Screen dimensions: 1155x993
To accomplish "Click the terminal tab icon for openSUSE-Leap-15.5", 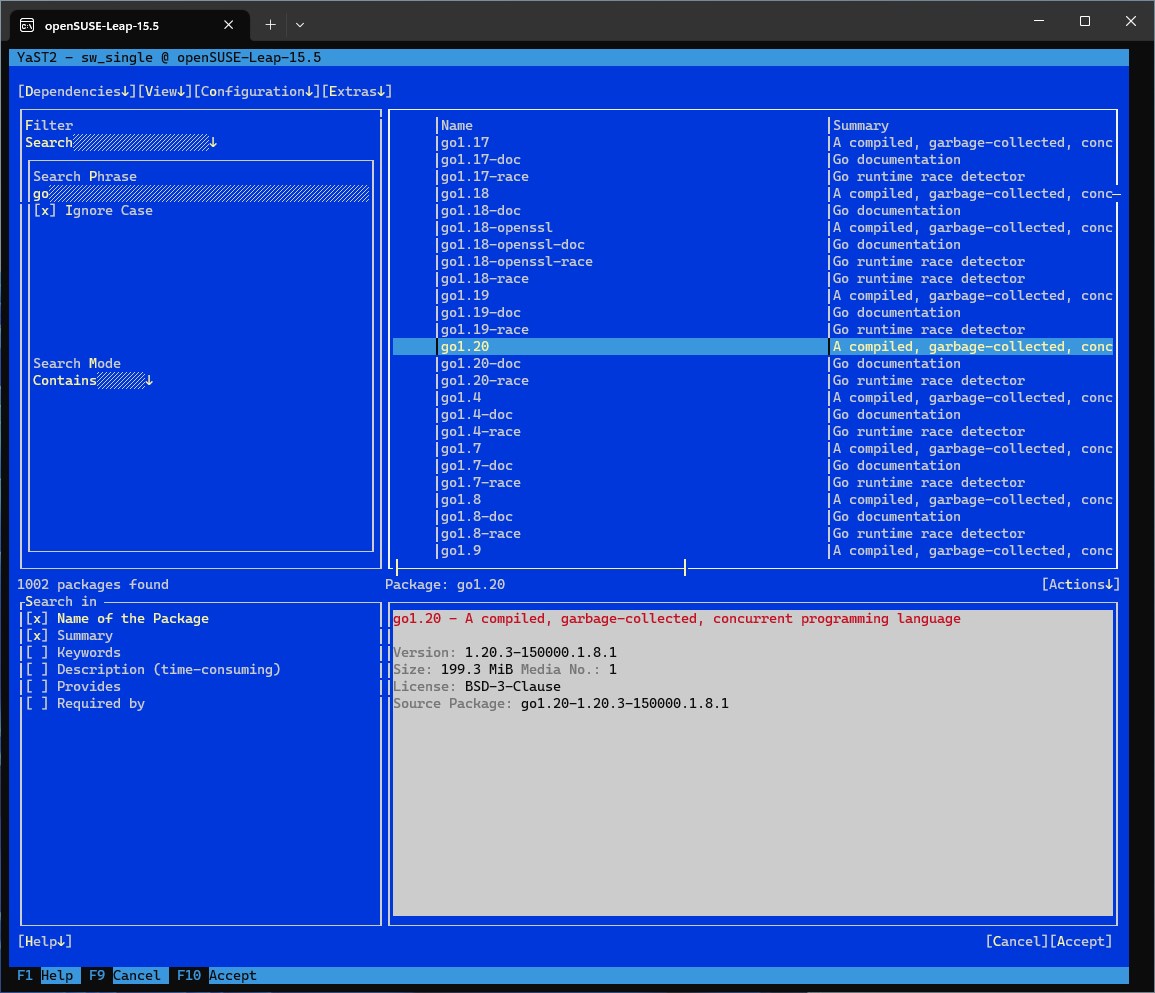I will [x=27, y=25].
